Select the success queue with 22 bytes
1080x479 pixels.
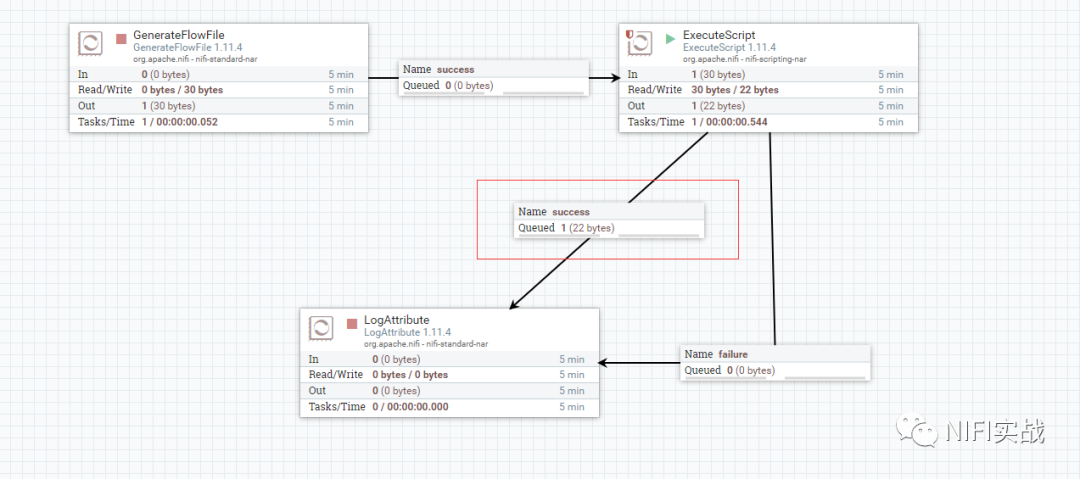click(609, 220)
